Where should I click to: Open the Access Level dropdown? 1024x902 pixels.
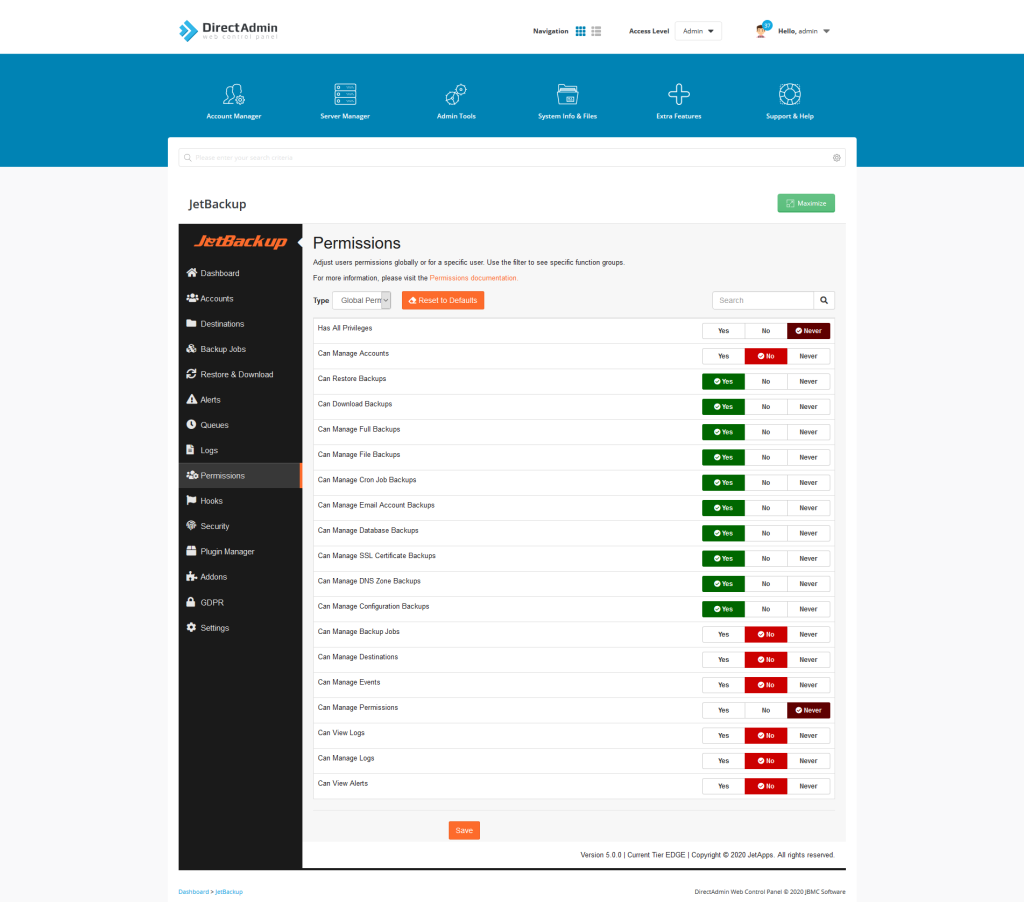697,30
